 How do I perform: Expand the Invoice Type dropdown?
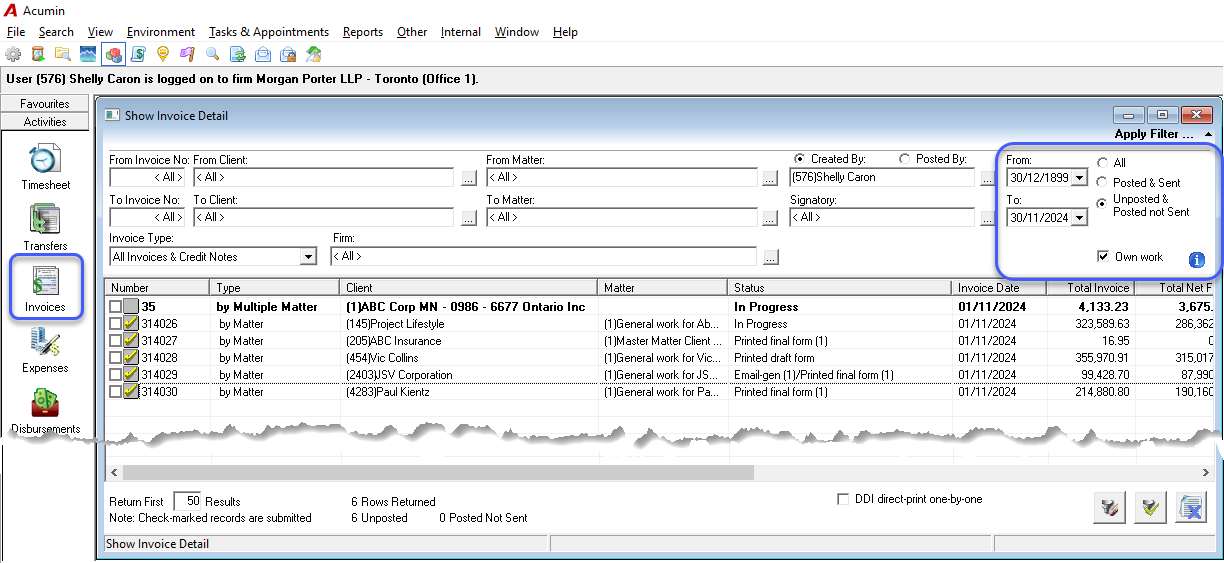point(308,257)
